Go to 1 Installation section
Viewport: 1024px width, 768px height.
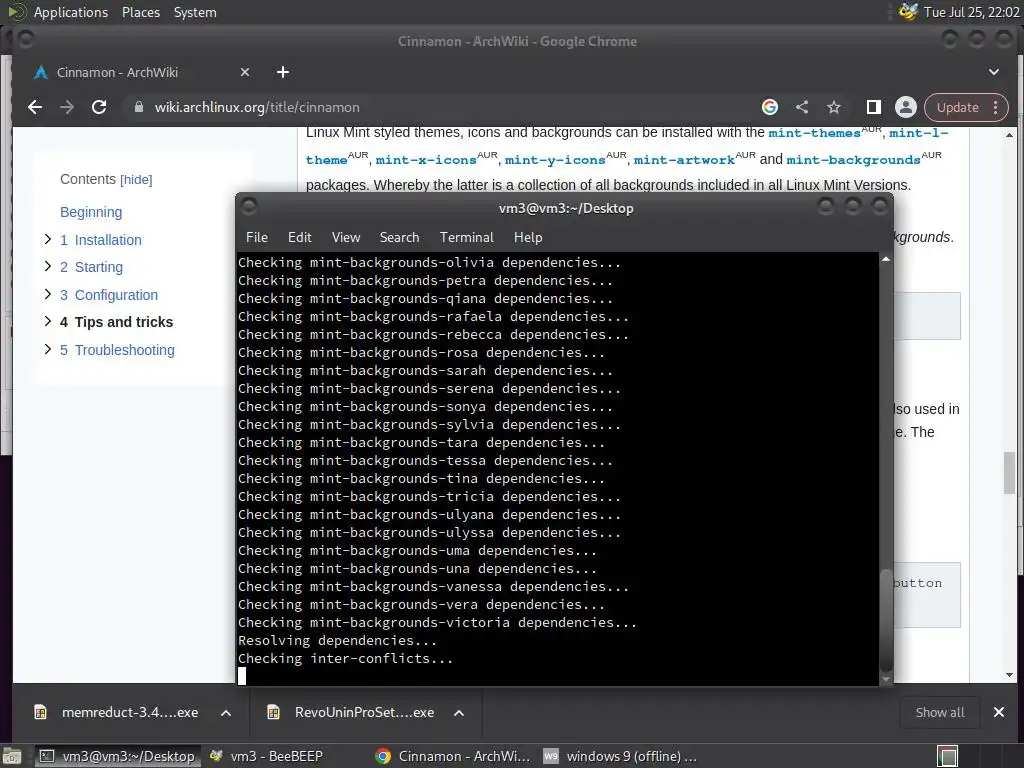pyautogui.click(x=101, y=240)
